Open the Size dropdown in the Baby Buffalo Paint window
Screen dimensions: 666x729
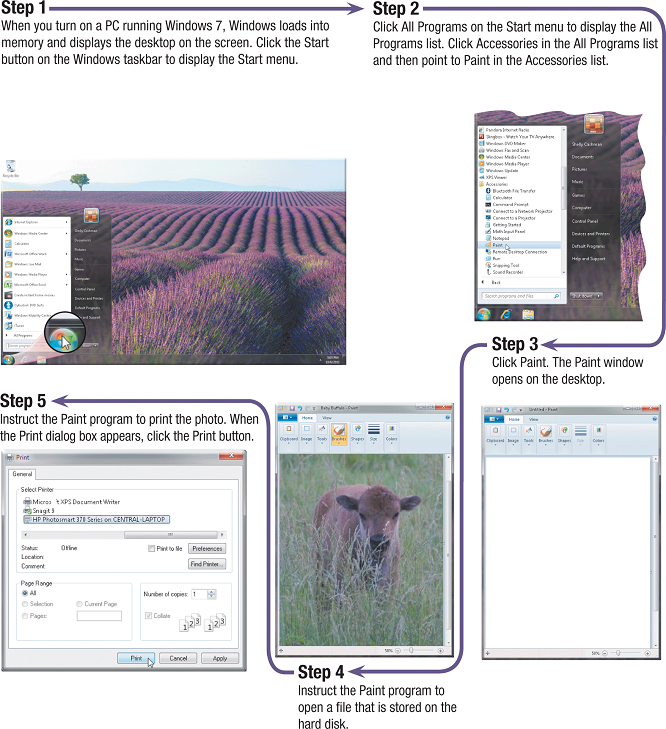(374, 434)
